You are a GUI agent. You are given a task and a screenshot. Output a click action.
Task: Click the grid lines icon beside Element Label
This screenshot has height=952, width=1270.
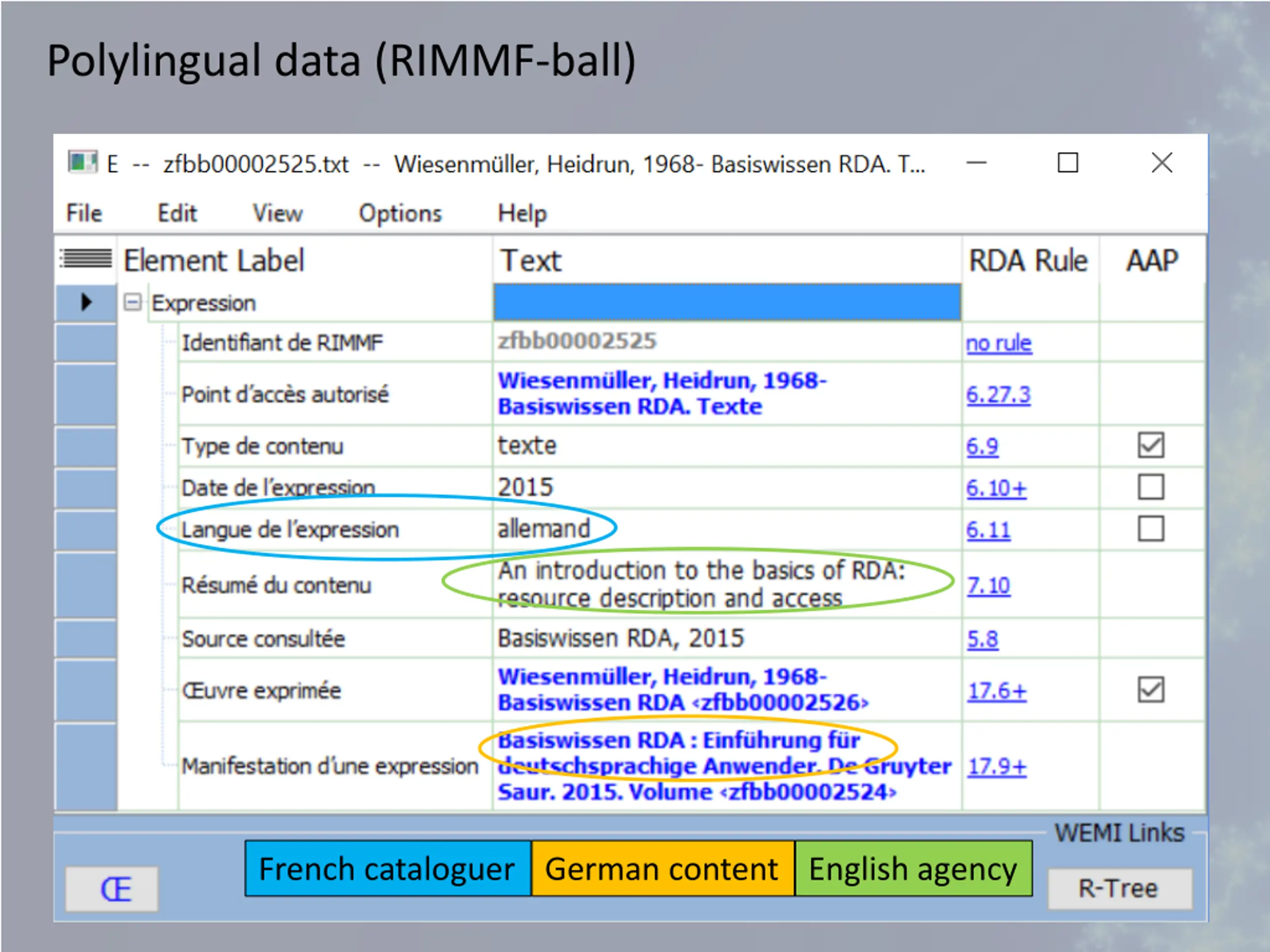(86, 259)
